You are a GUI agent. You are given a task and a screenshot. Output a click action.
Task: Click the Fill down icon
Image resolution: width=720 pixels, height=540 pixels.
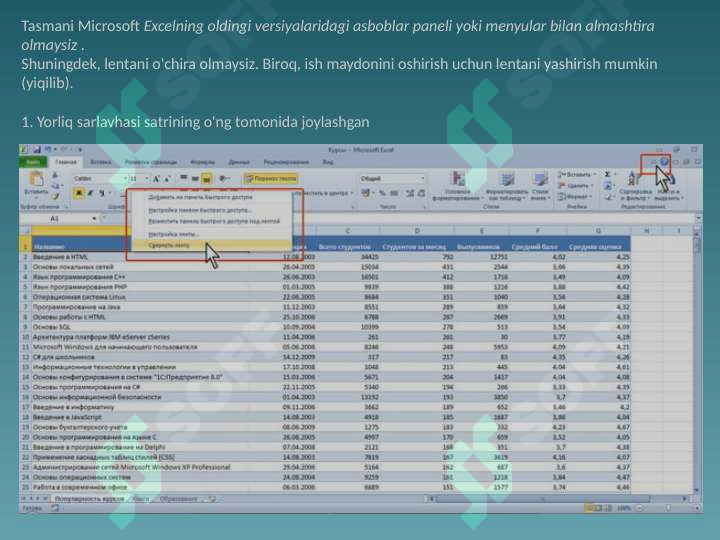(x=608, y=186)
